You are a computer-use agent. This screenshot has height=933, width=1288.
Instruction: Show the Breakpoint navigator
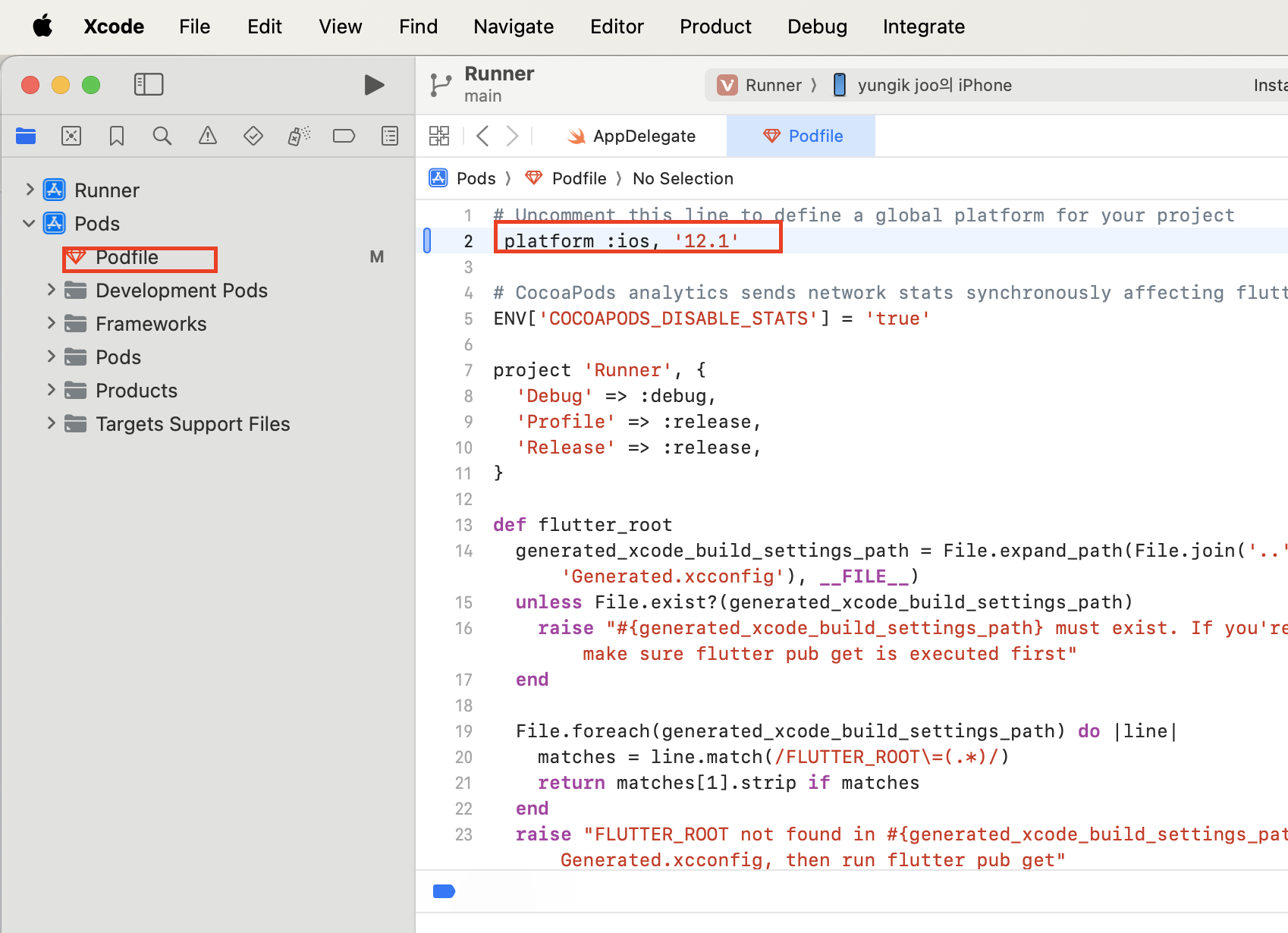tap(344, 136)
